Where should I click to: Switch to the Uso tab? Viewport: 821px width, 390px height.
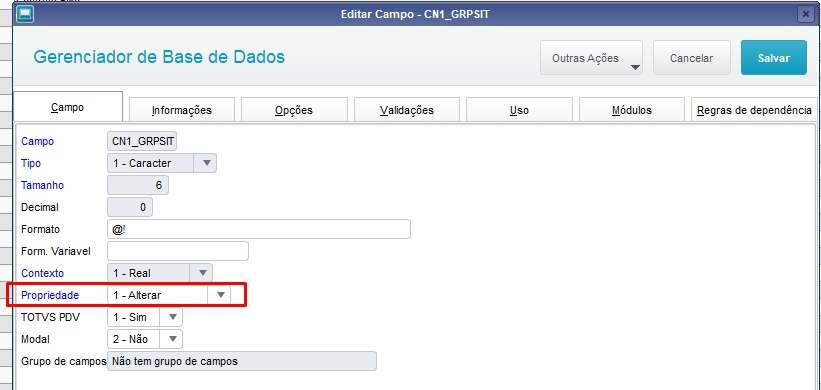519,110
